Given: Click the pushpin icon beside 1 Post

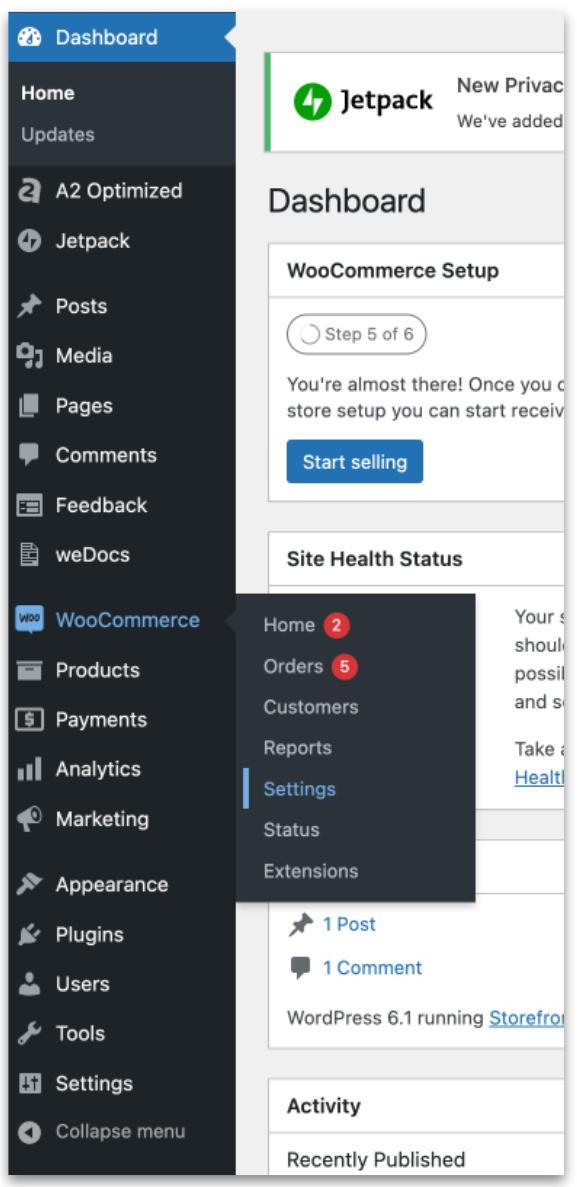Looking at the screenshot, I should 301,924.
